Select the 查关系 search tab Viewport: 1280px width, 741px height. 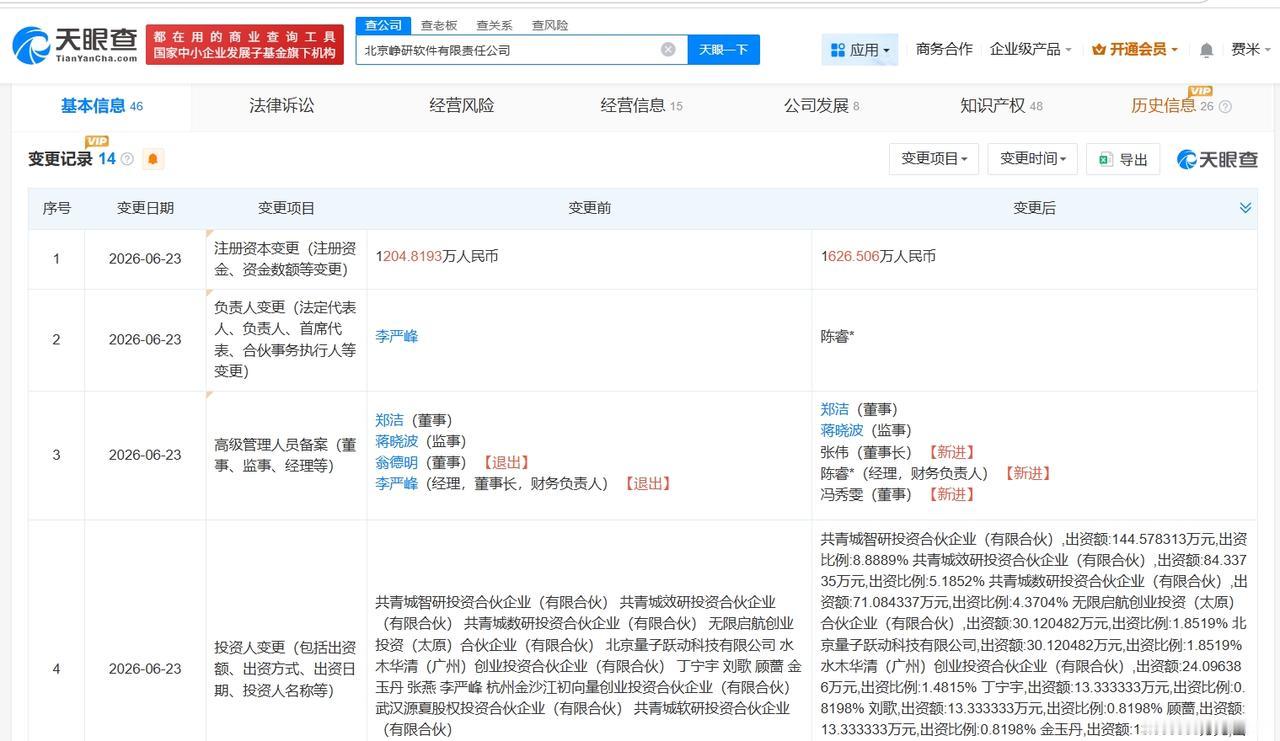click(x=494, y=25)
